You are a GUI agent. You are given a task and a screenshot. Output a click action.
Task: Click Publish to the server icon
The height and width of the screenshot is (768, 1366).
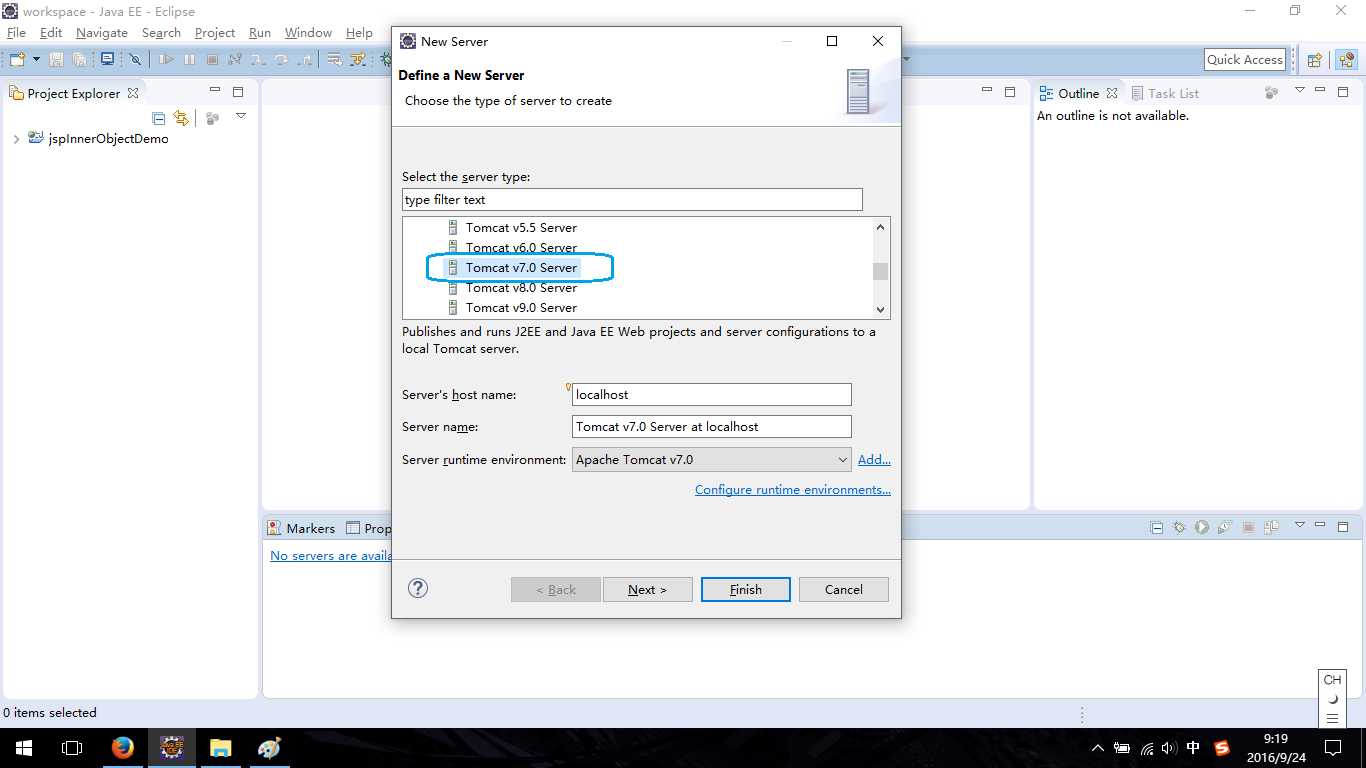(1271, 527)
